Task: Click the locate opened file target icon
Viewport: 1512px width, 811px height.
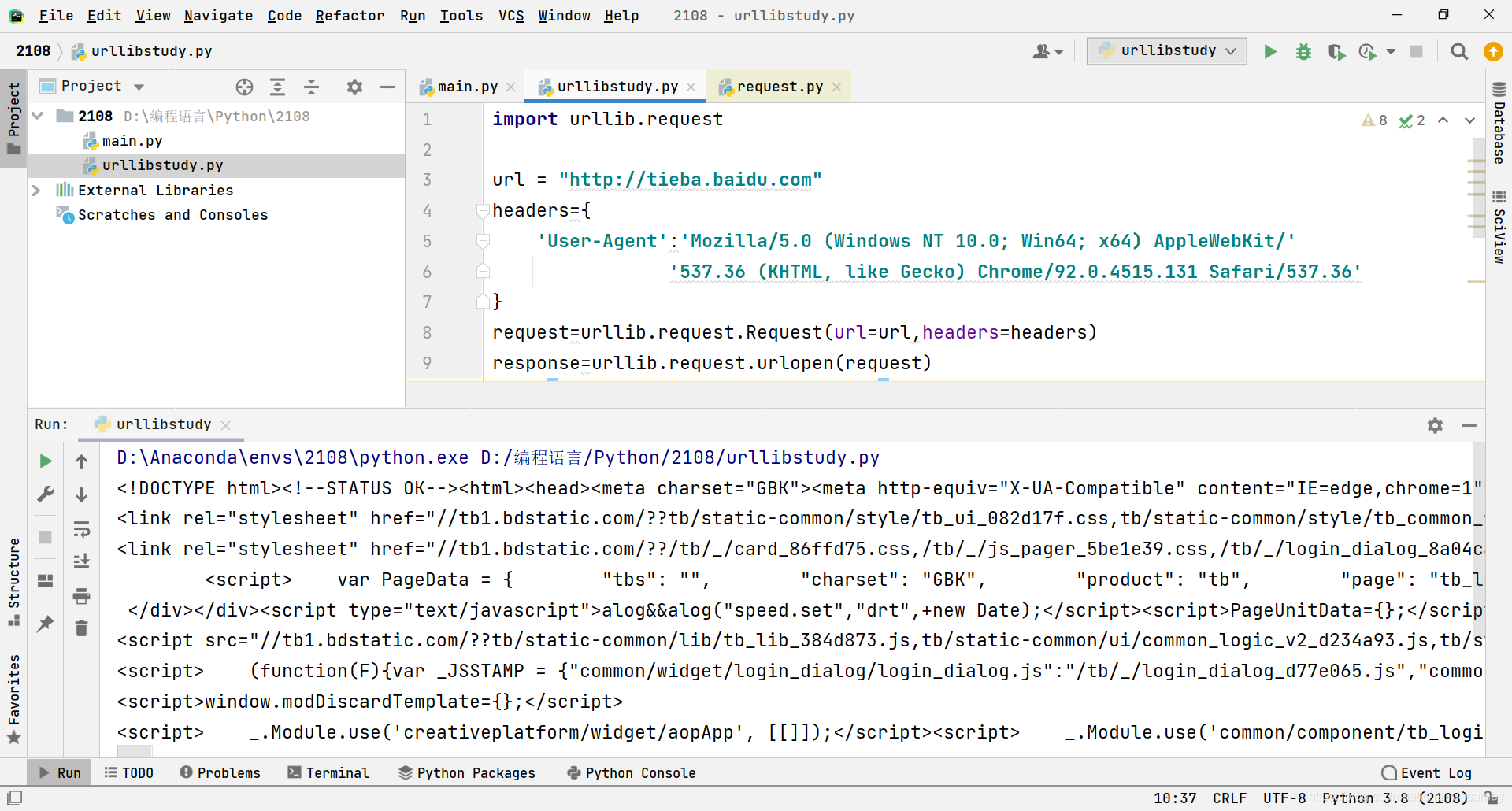Action: pyautogui.click(x=244, y=87)
